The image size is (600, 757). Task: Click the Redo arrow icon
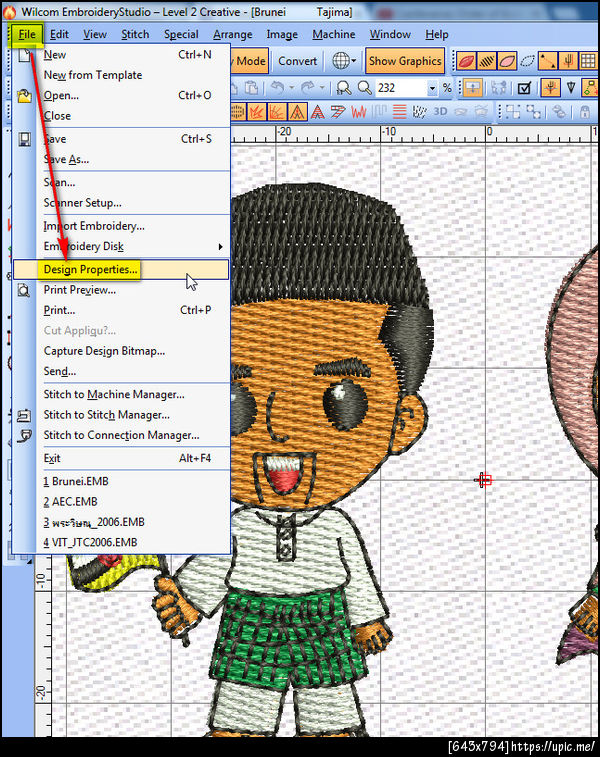coord(307,88)
